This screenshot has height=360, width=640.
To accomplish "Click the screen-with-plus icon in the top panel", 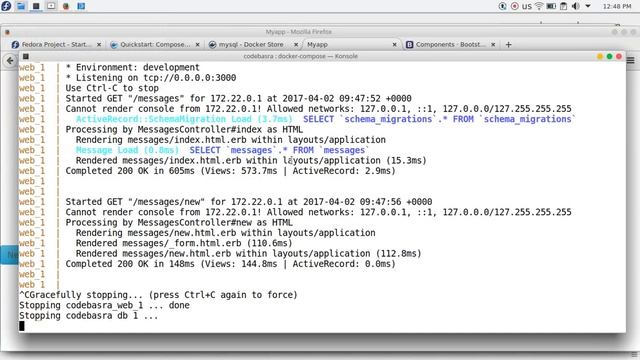I will tap(51, 6).
